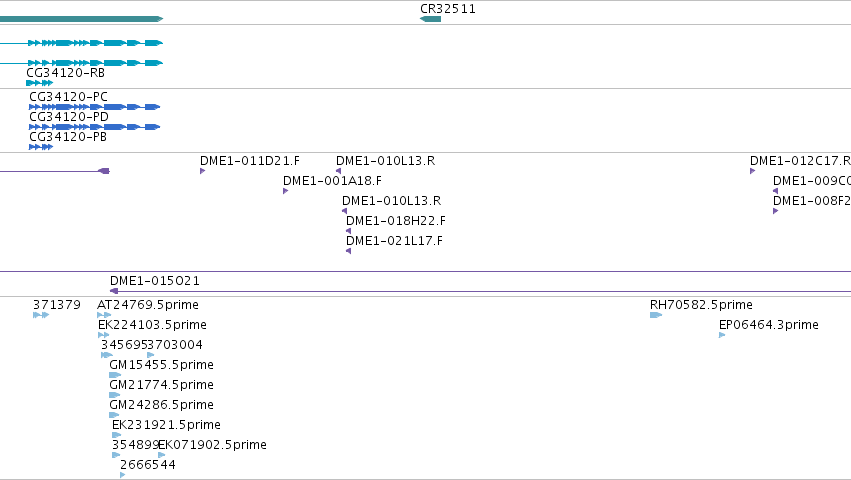Screen dimensions: 851x480
Task: Click the CG34120-PB protein label
Action: (x=68, y=137)
